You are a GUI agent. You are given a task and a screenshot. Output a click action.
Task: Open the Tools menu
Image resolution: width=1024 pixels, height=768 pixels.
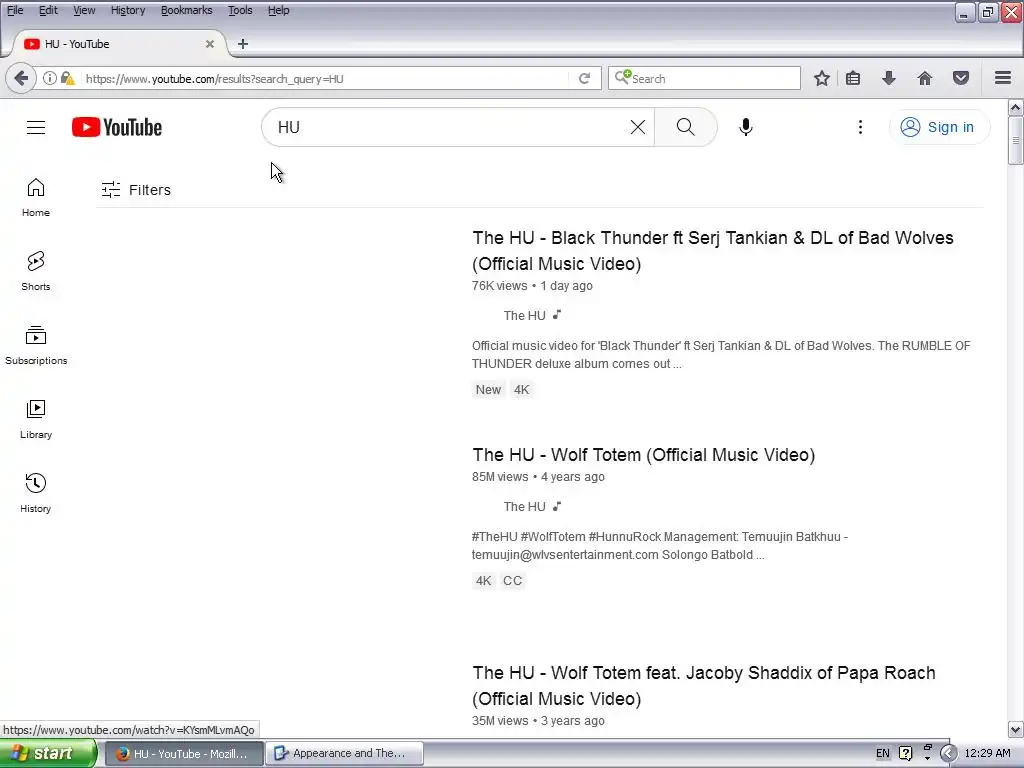(x=240, y=10)
